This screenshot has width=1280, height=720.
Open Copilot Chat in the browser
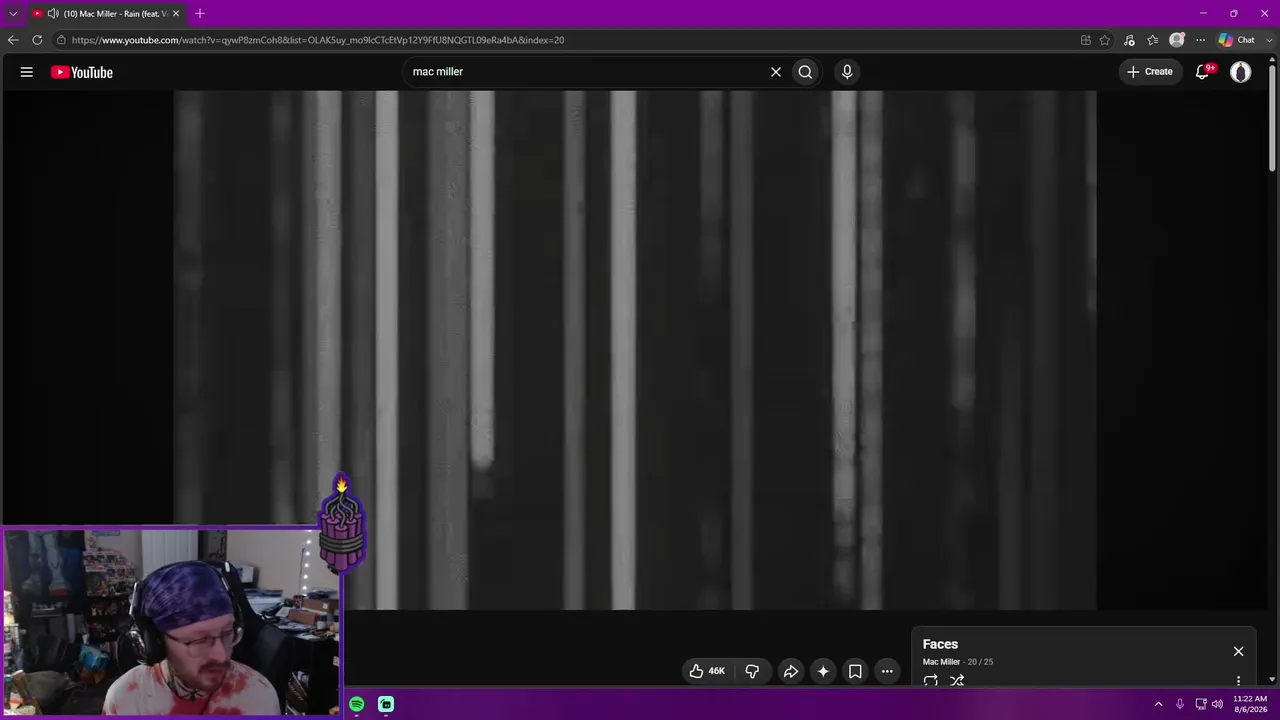[x=1236, y=40]
